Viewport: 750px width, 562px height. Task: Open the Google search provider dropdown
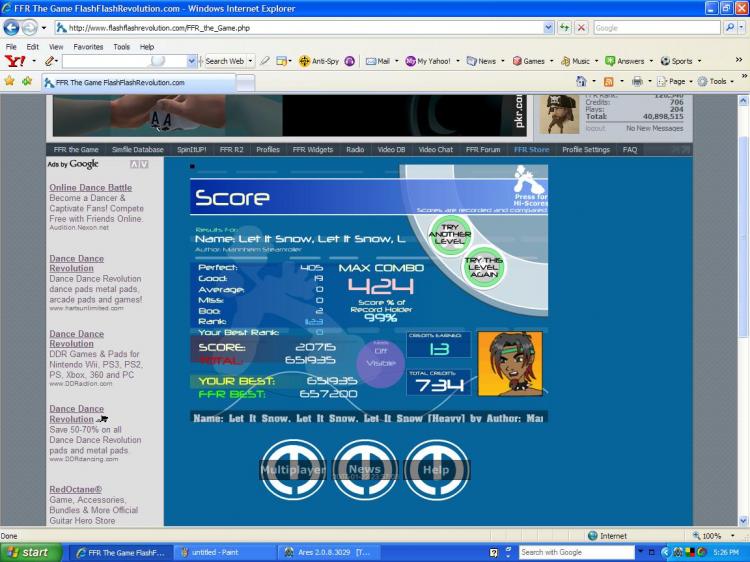tap(742, 28)
